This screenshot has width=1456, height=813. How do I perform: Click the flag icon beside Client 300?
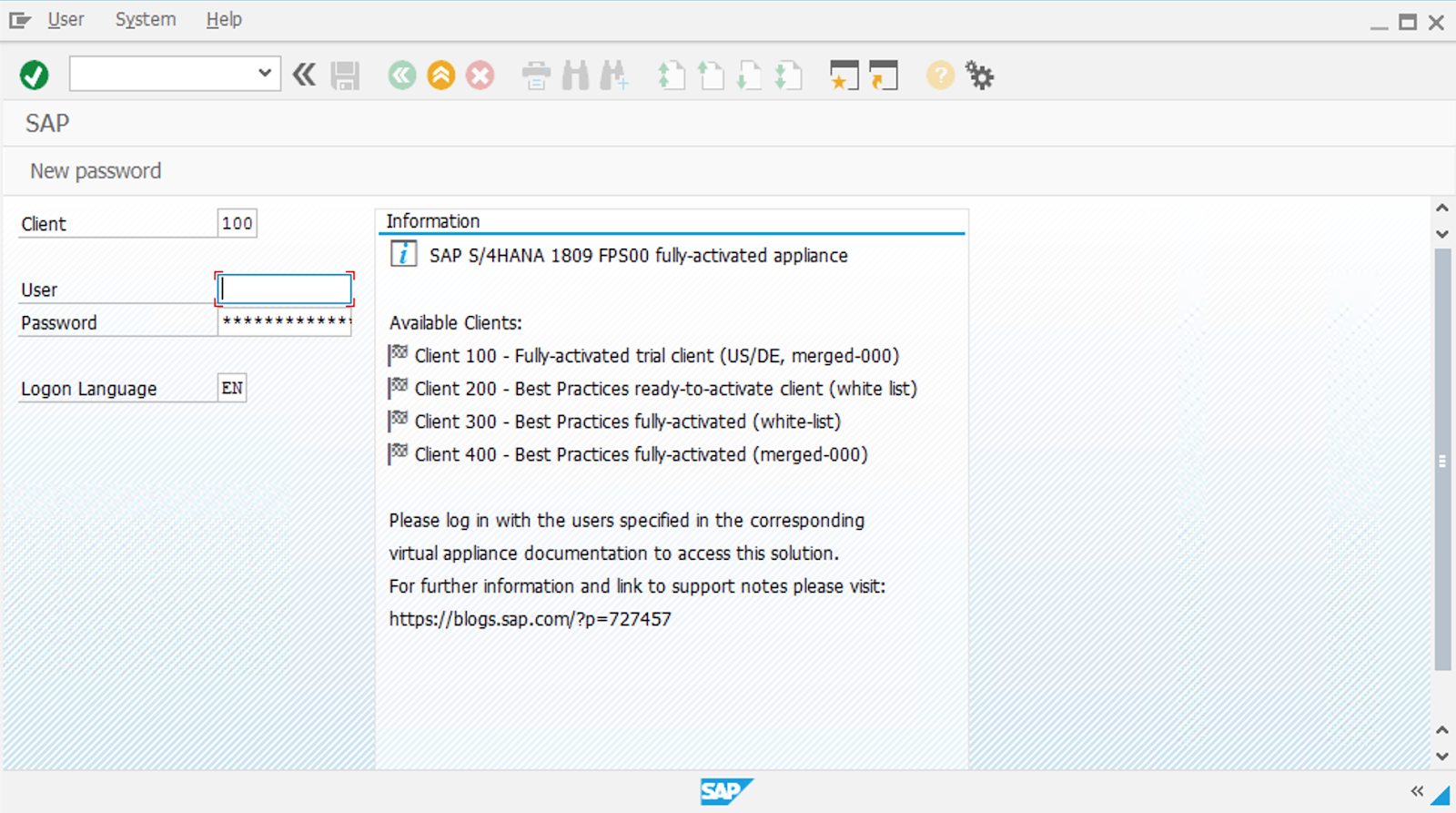pyautogui.click(x=398, y=421)
